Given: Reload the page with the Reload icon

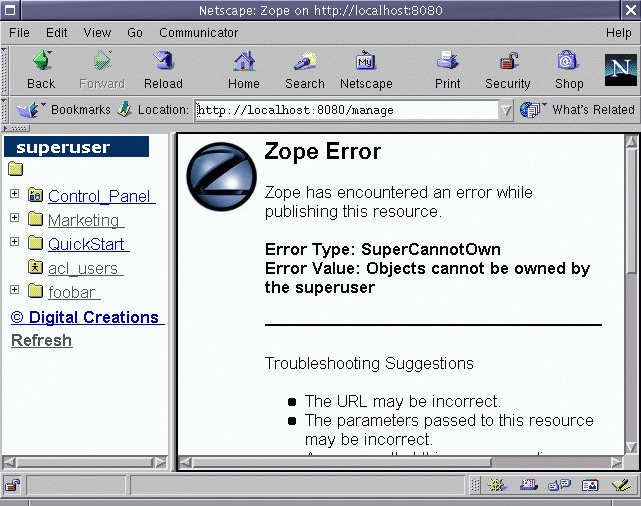Looking at the screenshot, I should 164,61.
